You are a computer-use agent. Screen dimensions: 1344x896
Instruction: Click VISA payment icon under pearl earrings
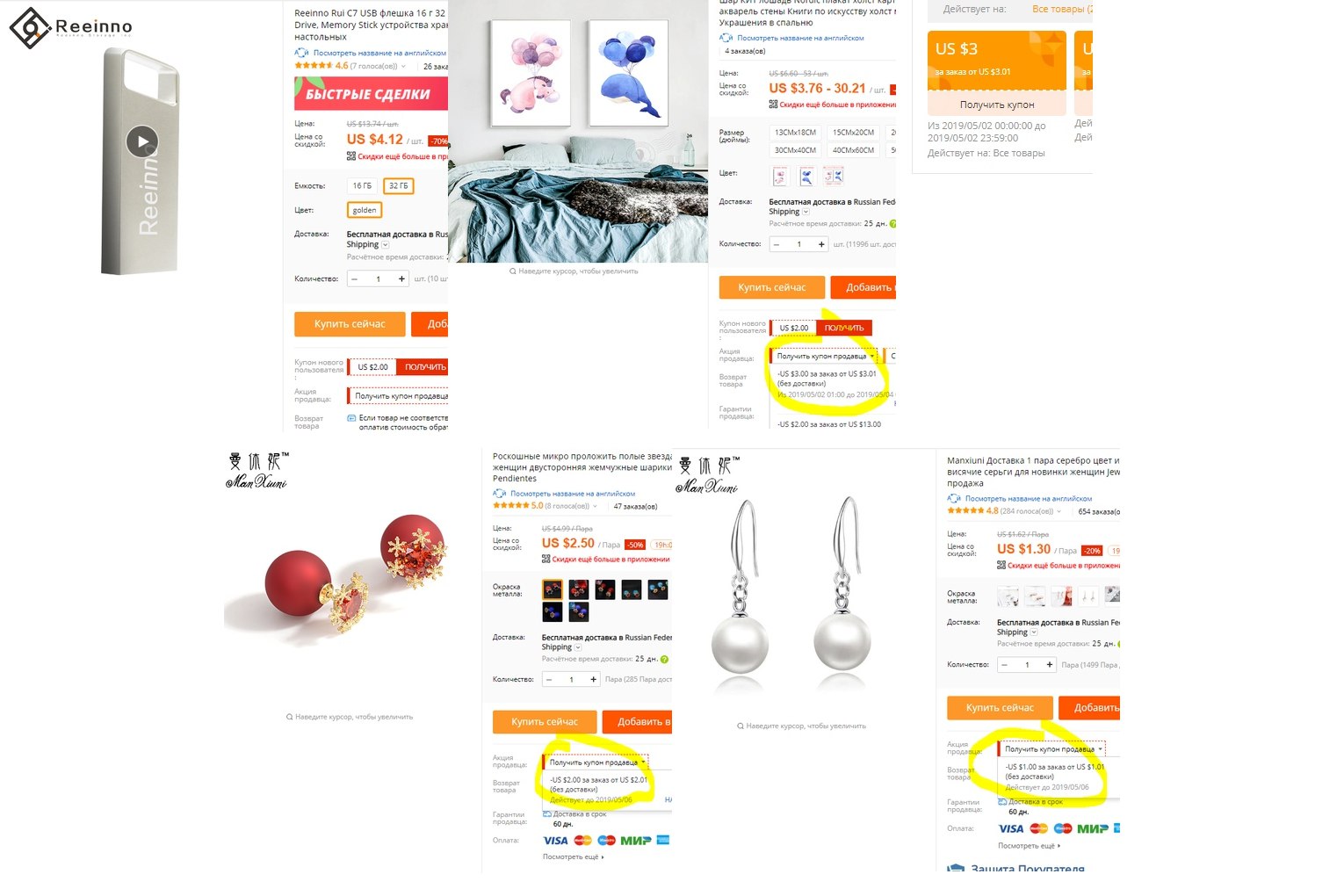pyautogui.click(x=1011, y=828)
